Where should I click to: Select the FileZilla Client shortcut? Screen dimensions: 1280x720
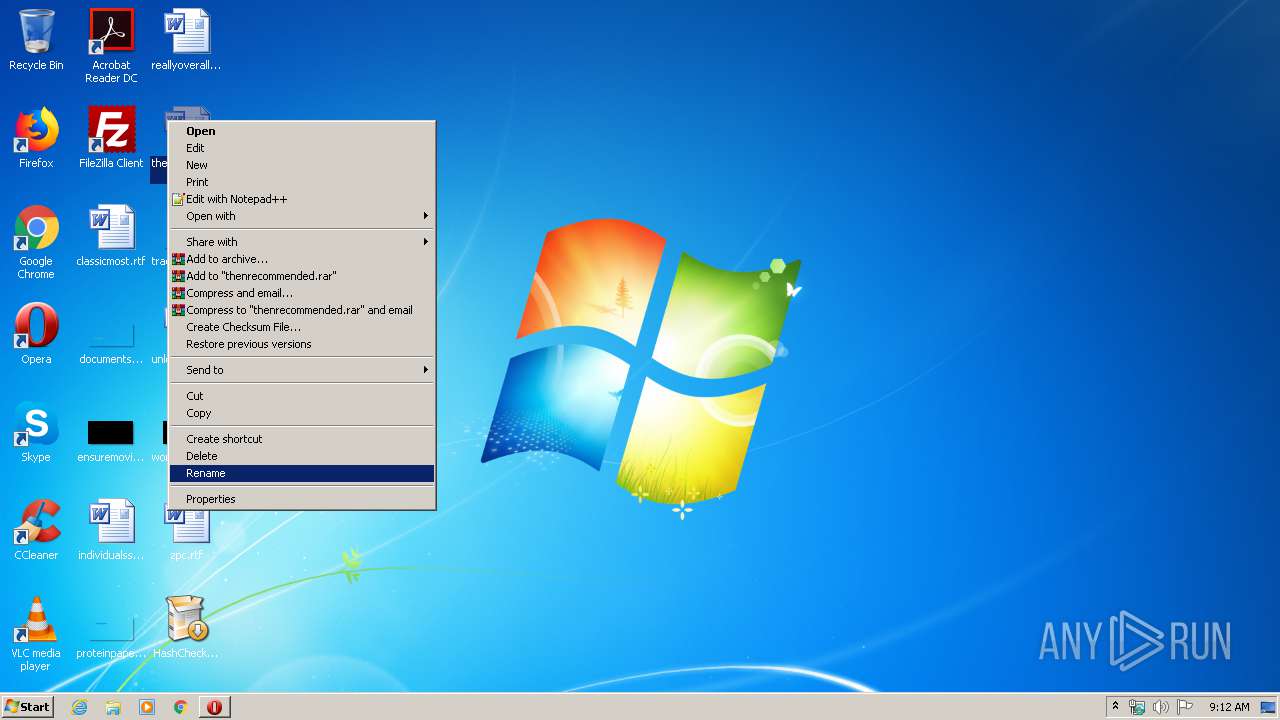click(111, 138)
